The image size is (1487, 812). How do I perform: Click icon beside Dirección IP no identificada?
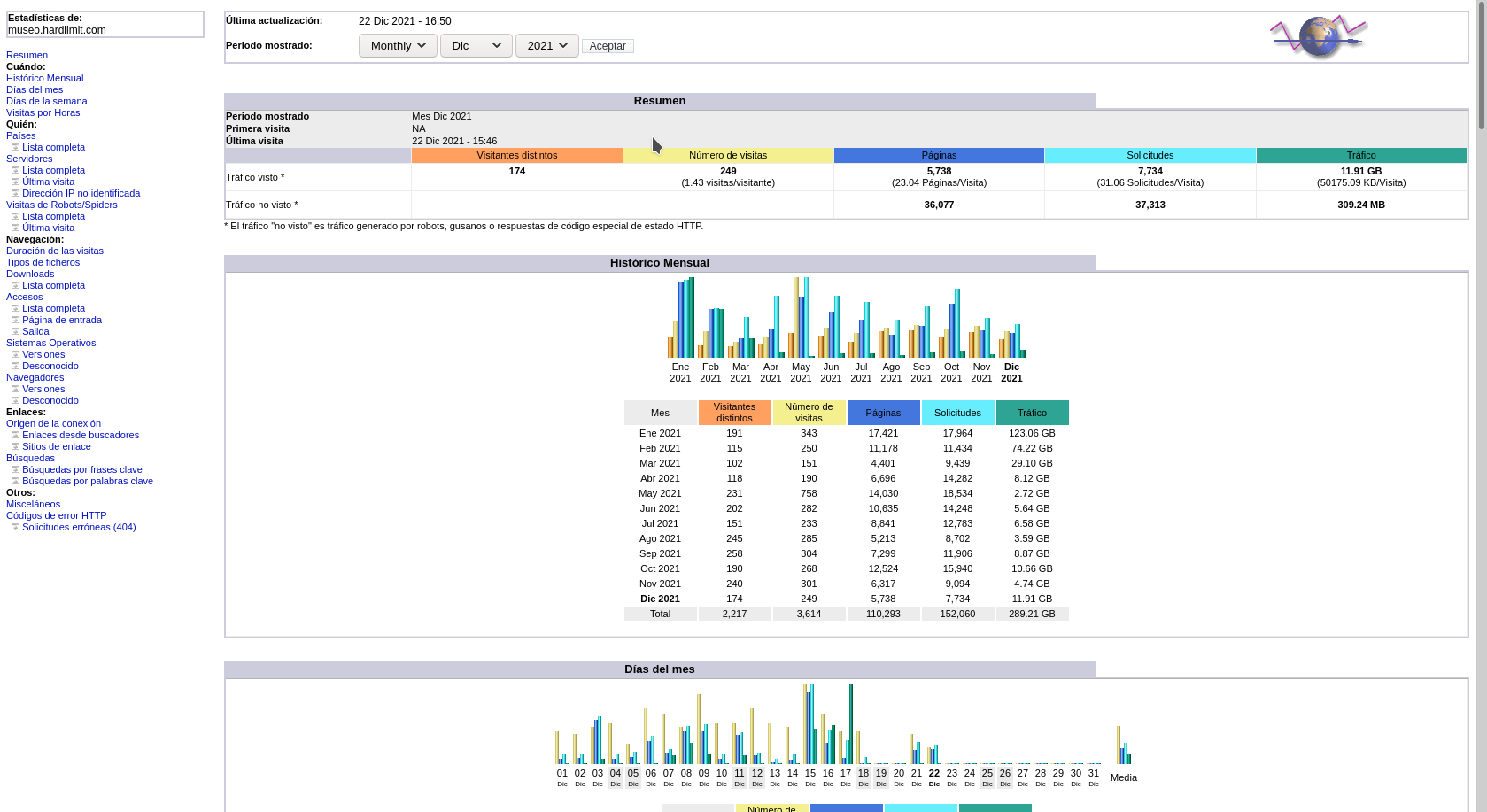pos(15,193)
